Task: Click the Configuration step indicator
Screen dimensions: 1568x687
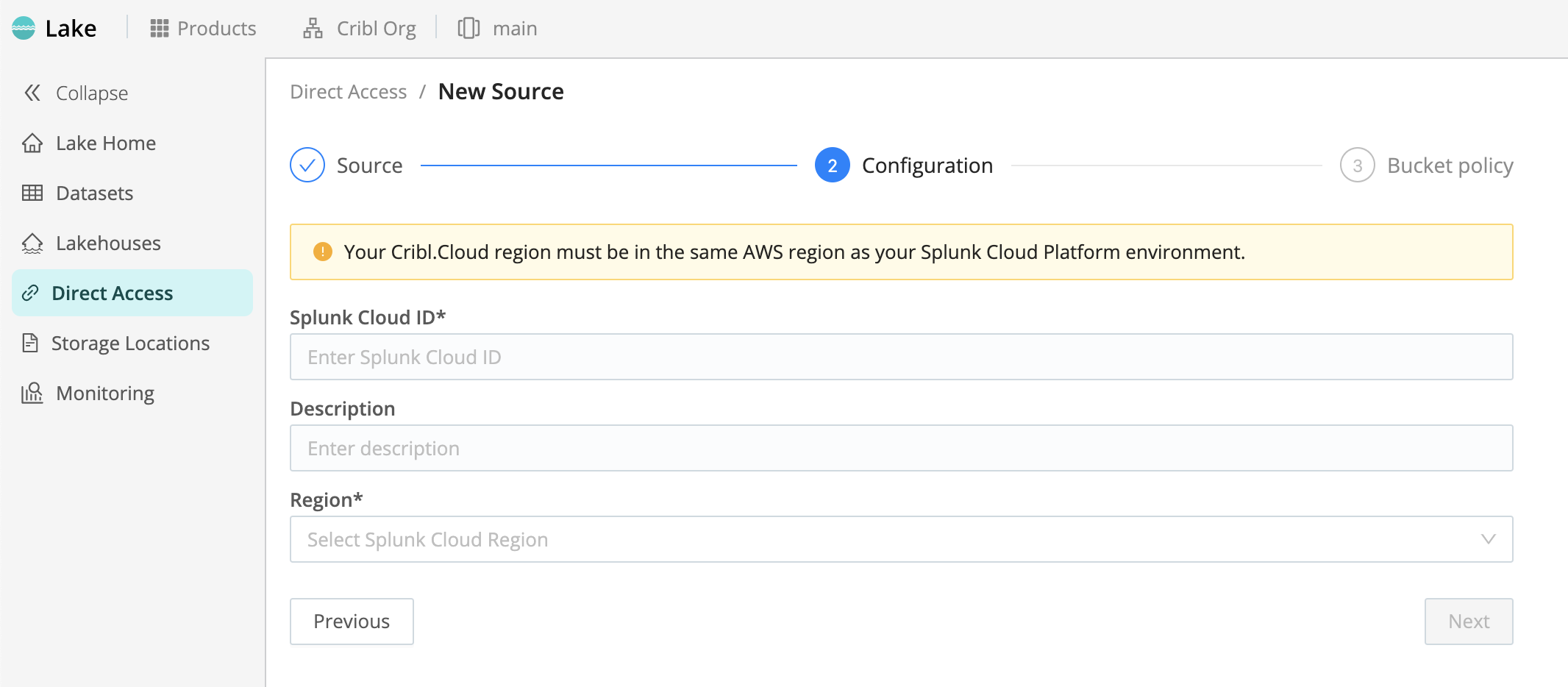Action: point(831,165)
